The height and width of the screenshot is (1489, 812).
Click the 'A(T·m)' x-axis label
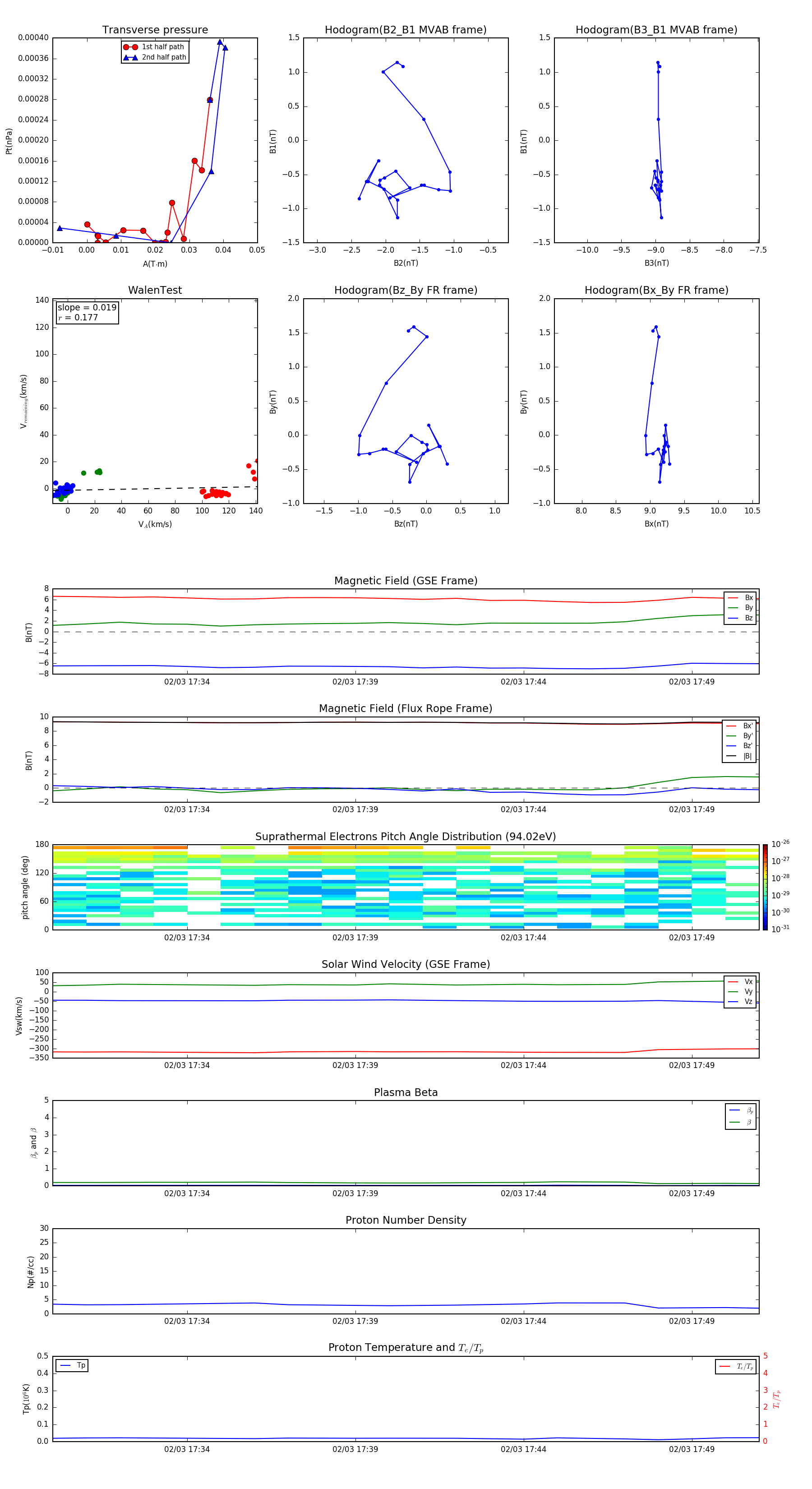coord(155,264)
